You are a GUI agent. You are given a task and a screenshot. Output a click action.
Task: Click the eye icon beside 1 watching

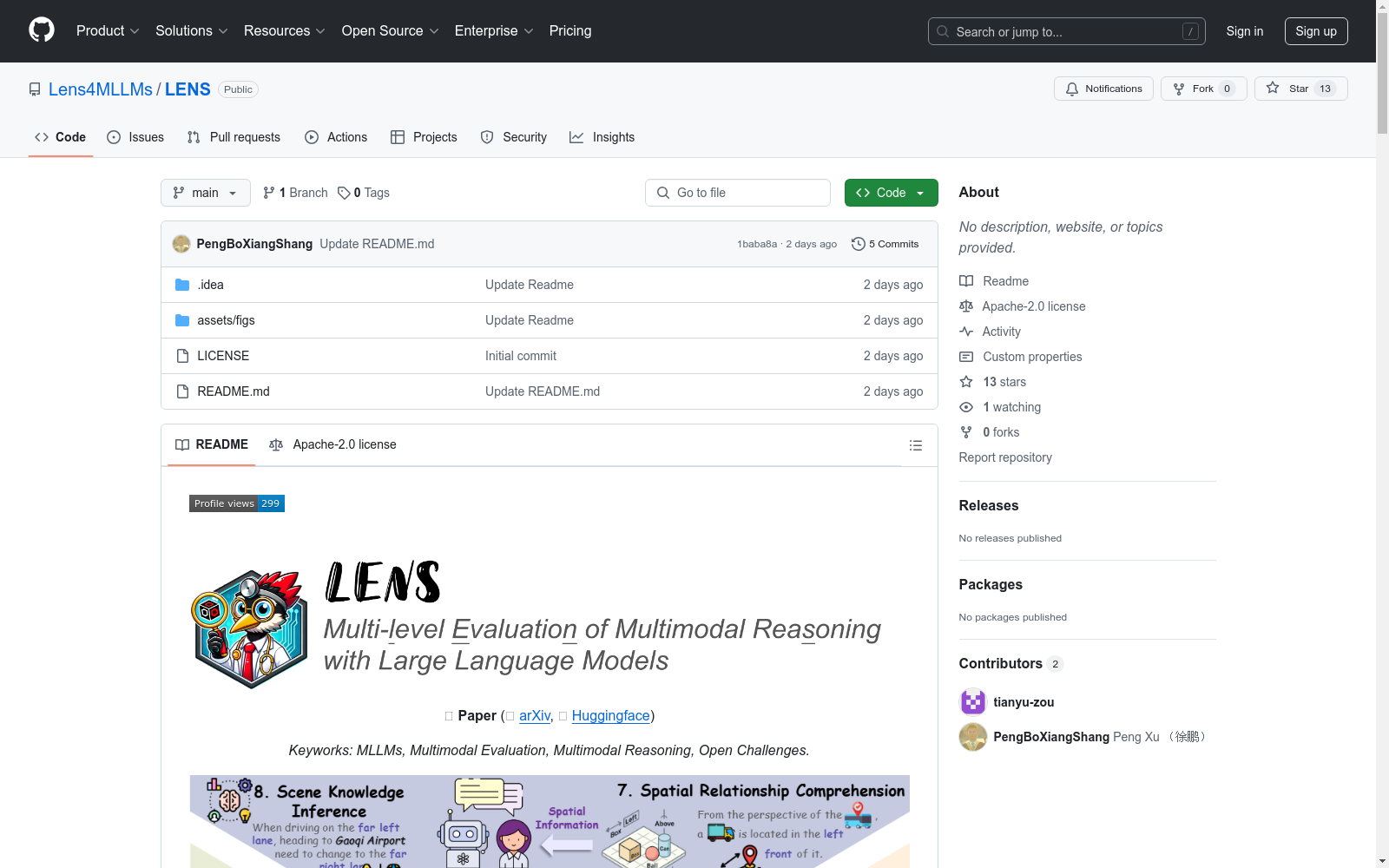pyautogui.click(x=966, y=407)
